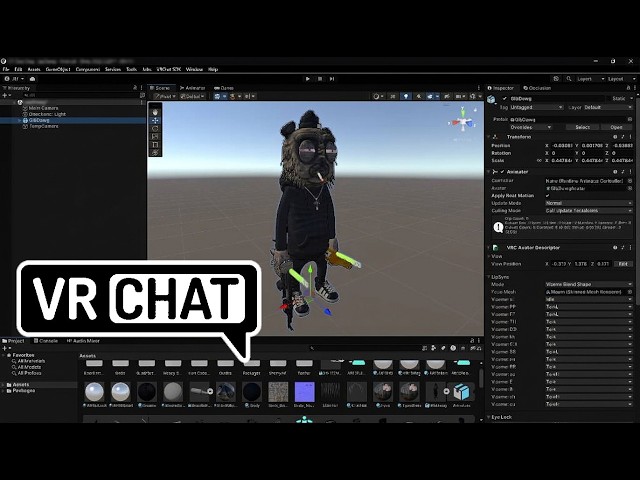The width and height of the screenshot is (640, 480).
Task: Click the Hierarchy add (+) button
Action: (5, 95)
